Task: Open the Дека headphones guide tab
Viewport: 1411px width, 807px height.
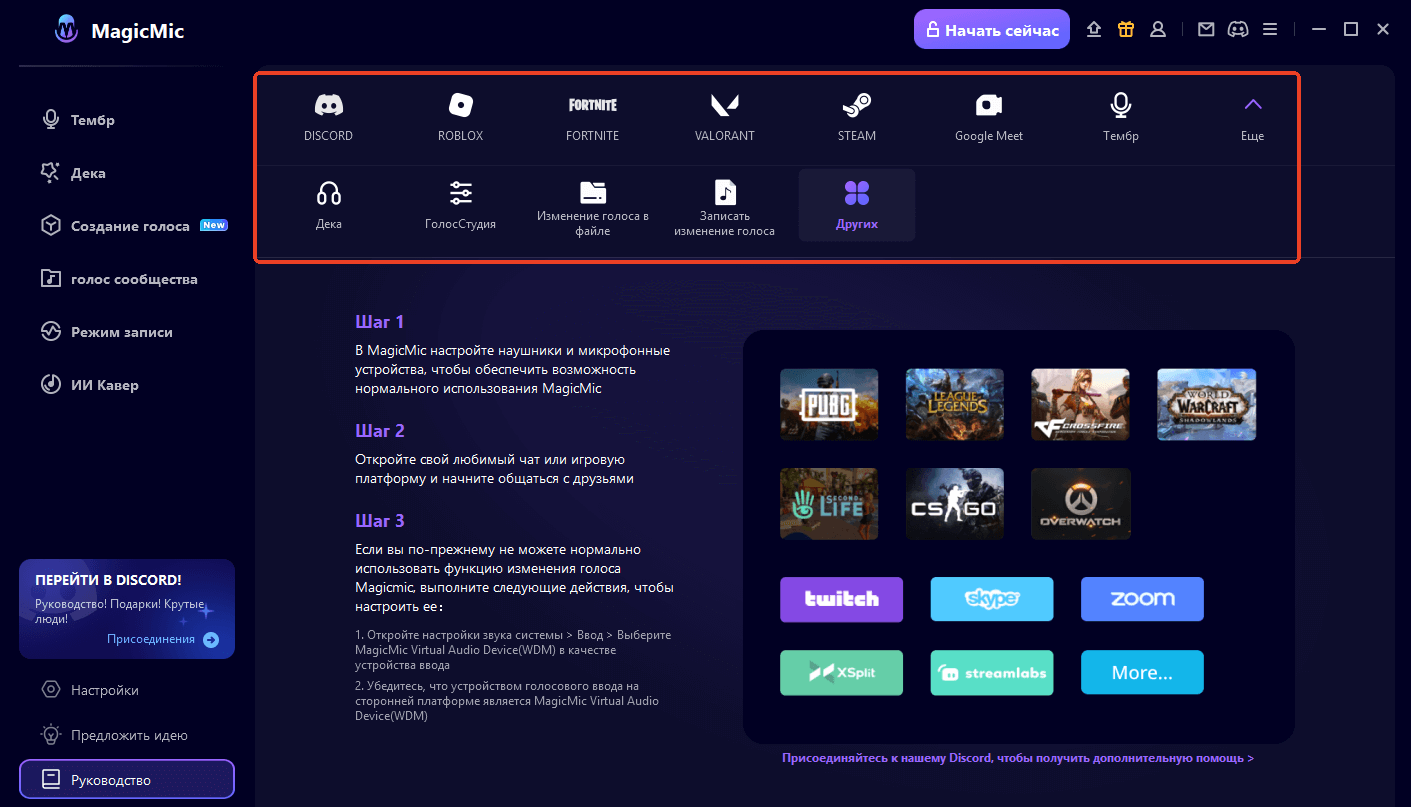Action: pyautogui.click(x=328, y=205)
